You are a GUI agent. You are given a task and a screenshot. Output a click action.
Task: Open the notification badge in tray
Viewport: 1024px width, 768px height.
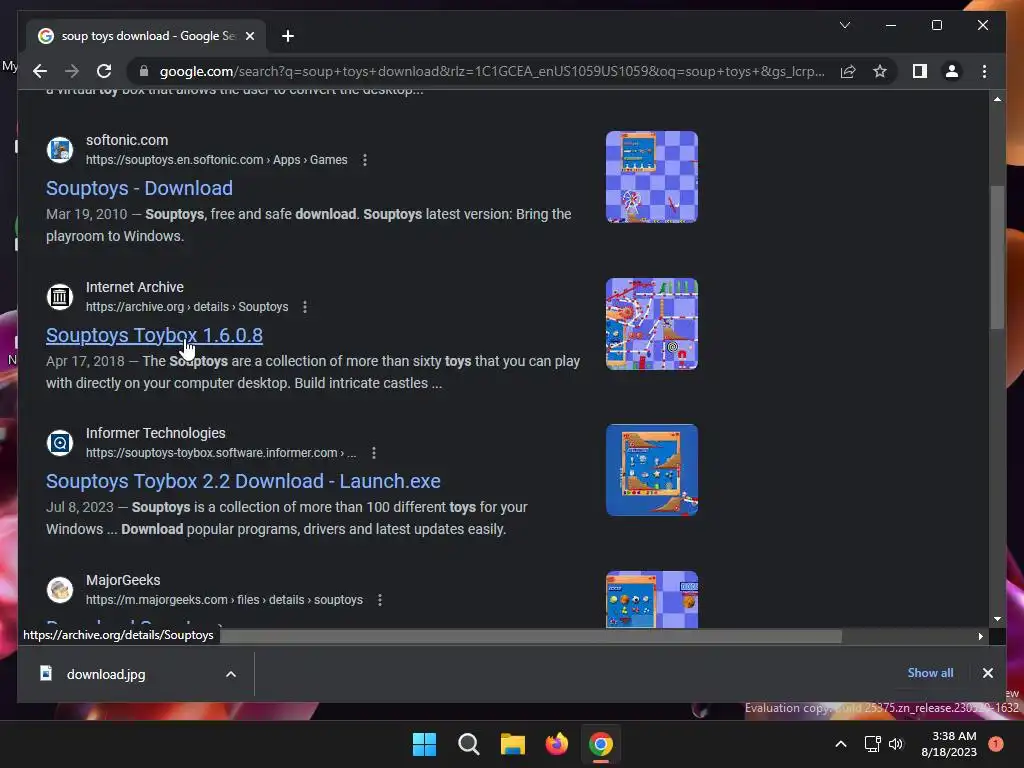pos(996,744)
